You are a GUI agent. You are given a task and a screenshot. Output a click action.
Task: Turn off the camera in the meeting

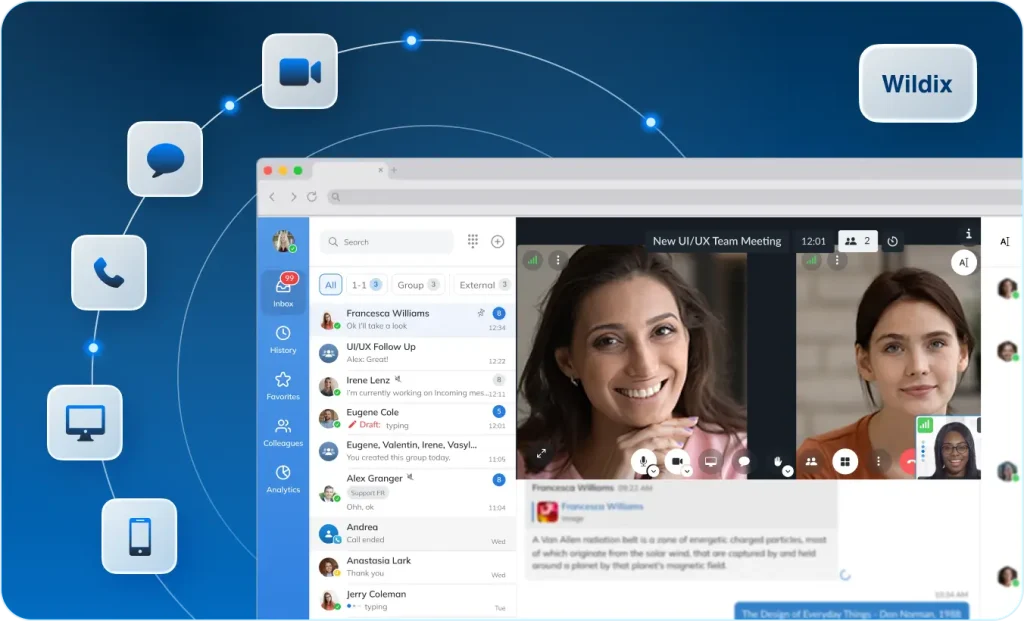(677, 460)
